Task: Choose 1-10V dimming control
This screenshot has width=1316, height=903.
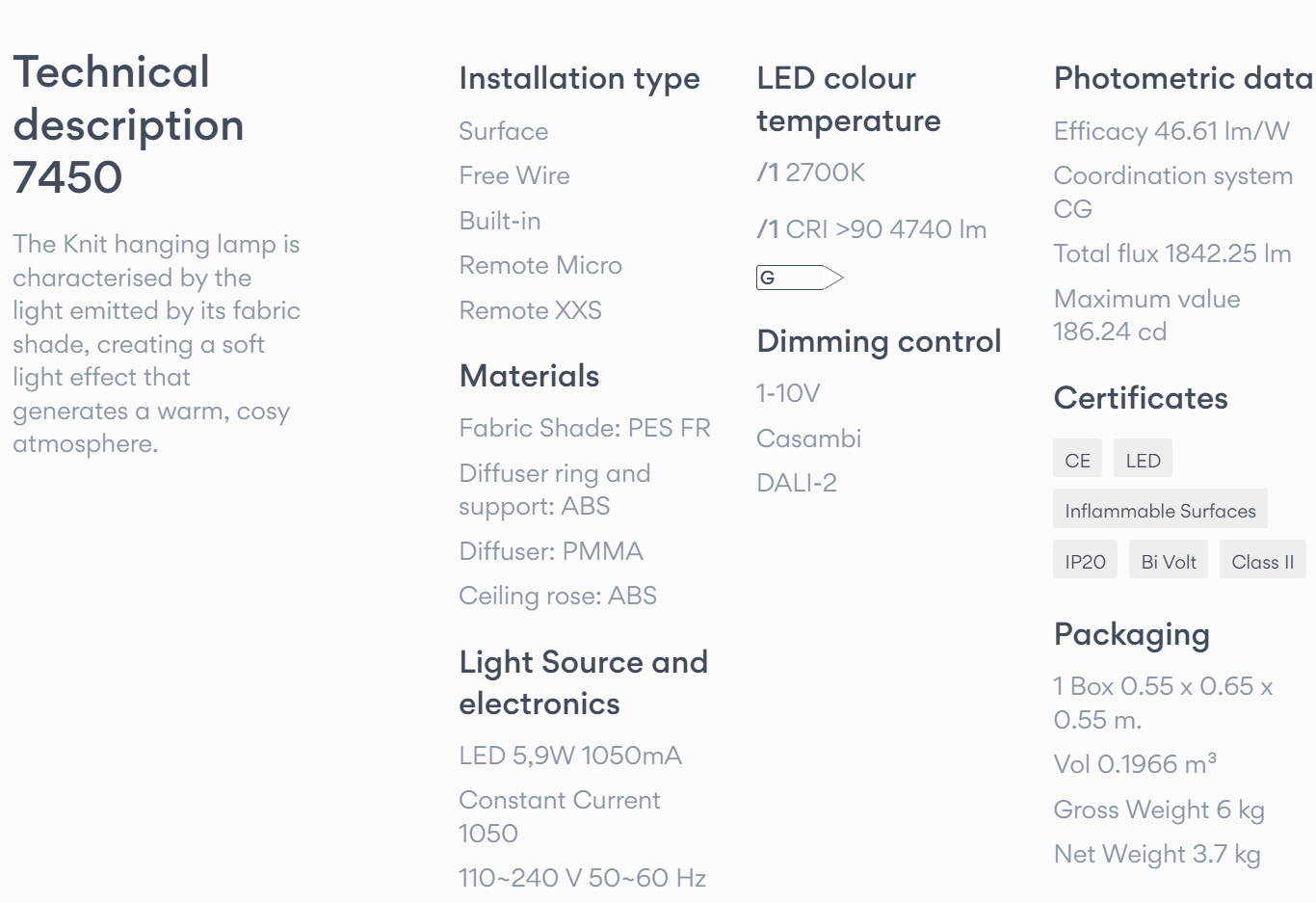Action: click(x=788, y=393)
